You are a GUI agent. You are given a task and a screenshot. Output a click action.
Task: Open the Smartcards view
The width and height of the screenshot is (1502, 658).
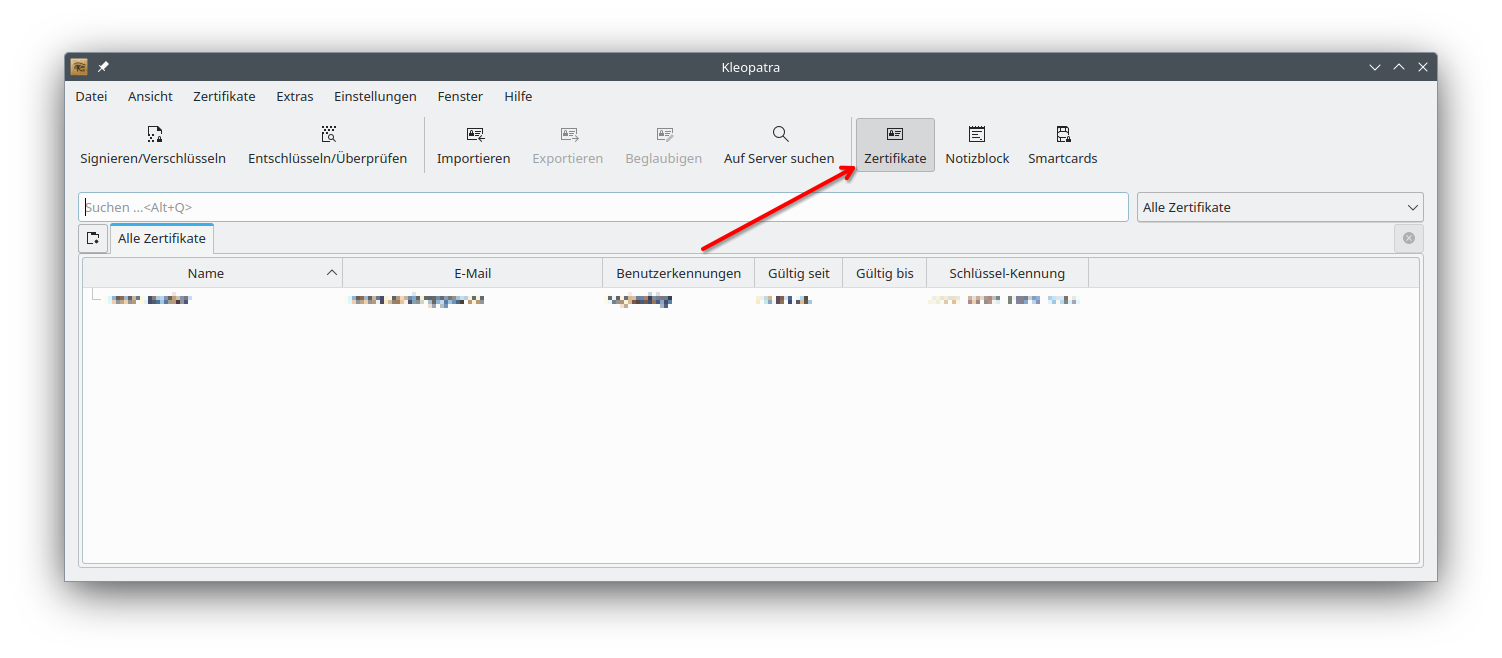coord(1063,145)
